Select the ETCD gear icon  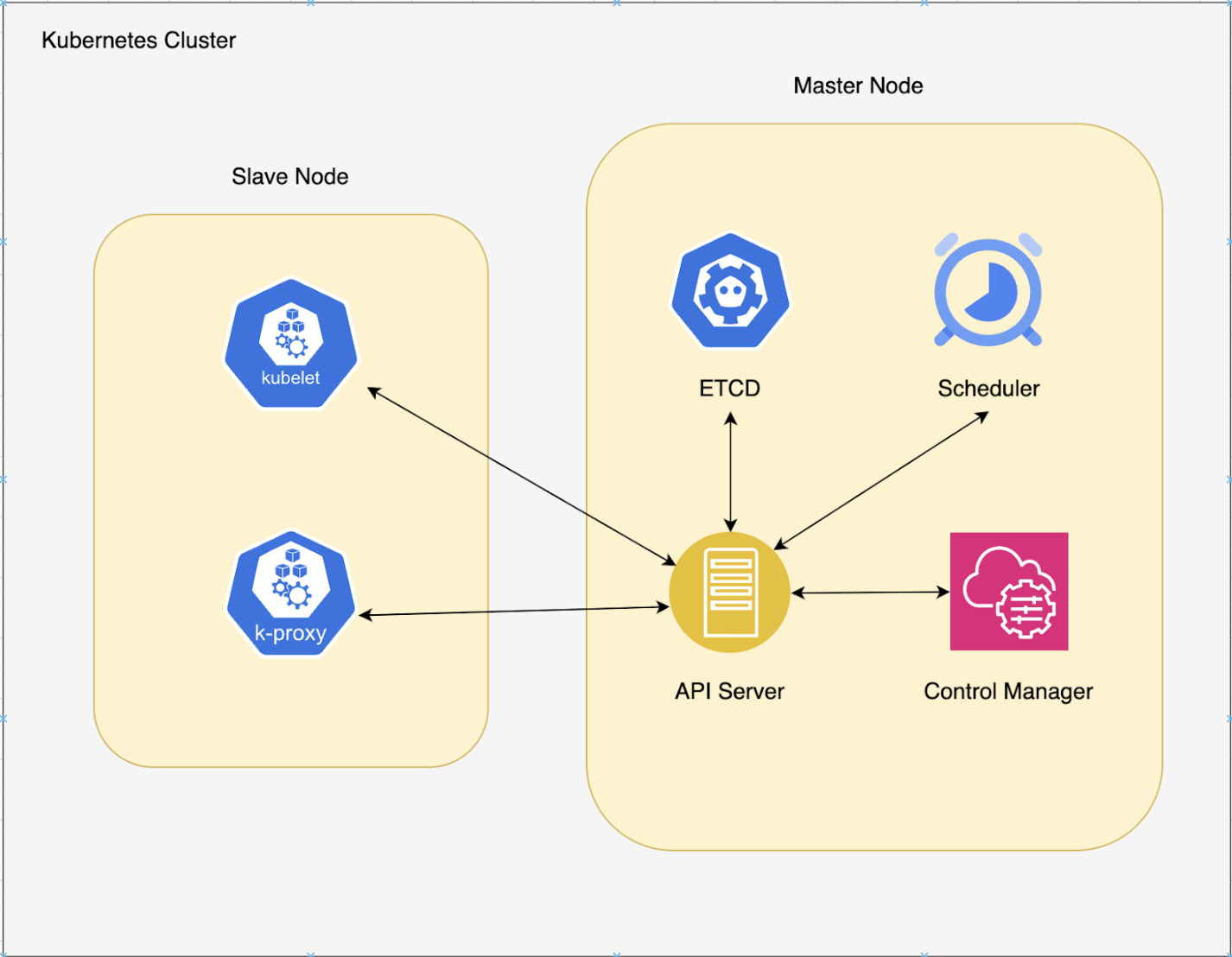731,290
